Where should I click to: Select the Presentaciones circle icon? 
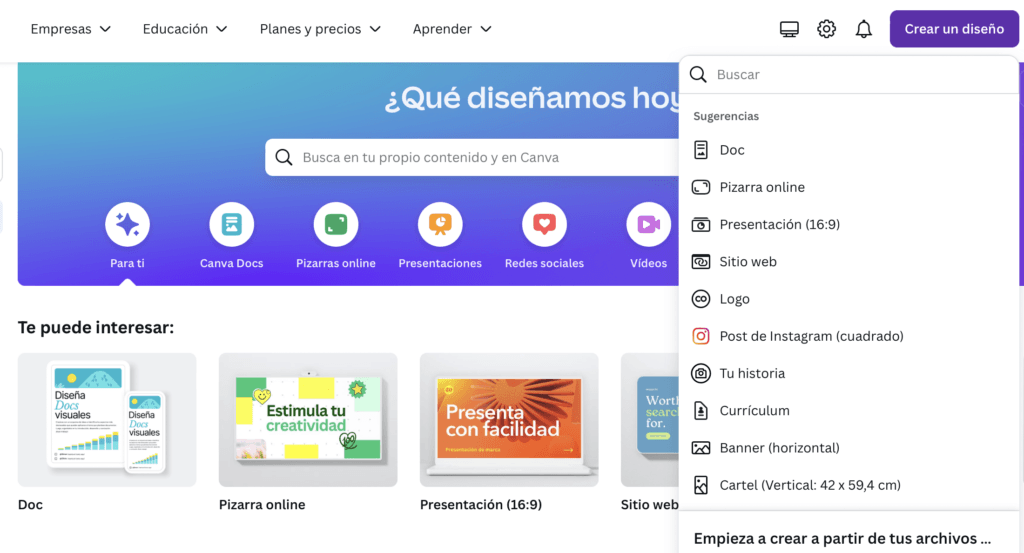[440, 225]
